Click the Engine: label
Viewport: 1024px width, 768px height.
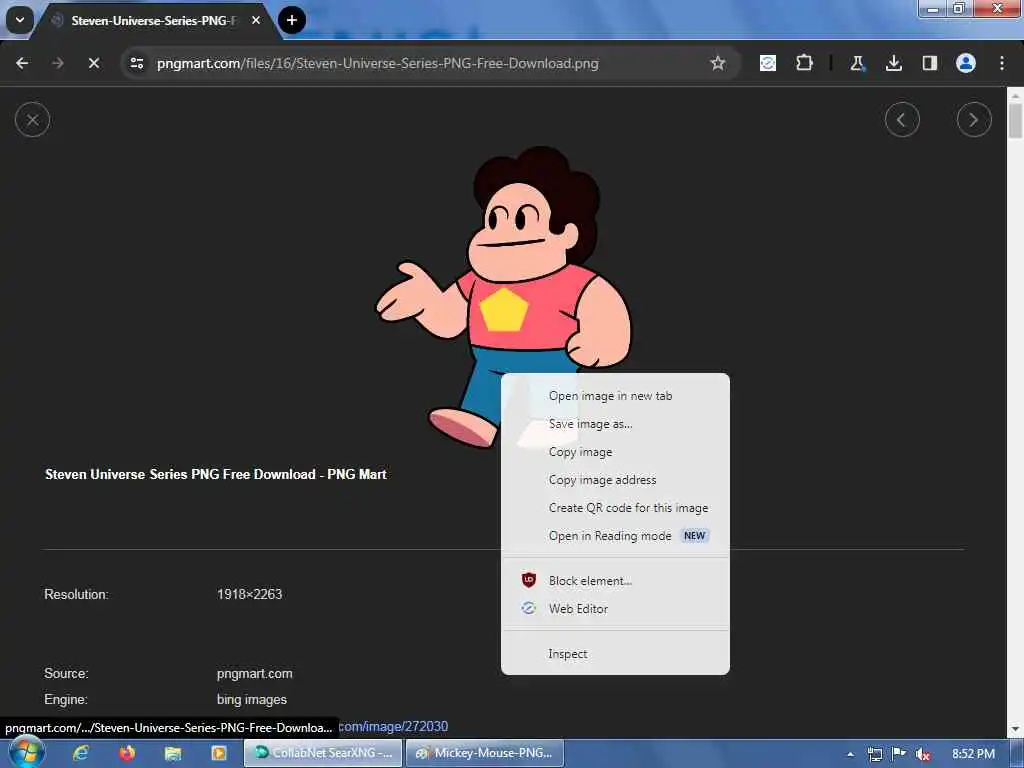(65, 699)
